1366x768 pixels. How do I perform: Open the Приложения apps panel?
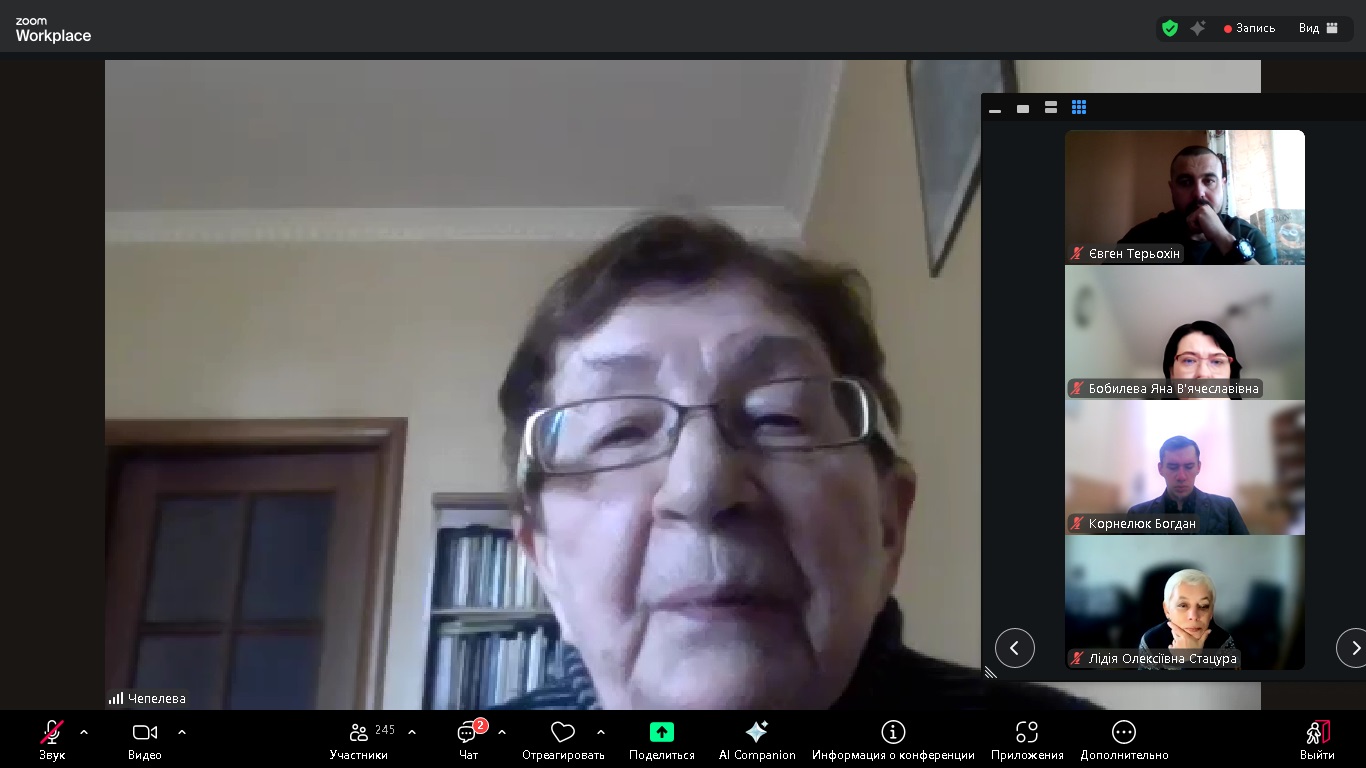tap(1027, 738)
